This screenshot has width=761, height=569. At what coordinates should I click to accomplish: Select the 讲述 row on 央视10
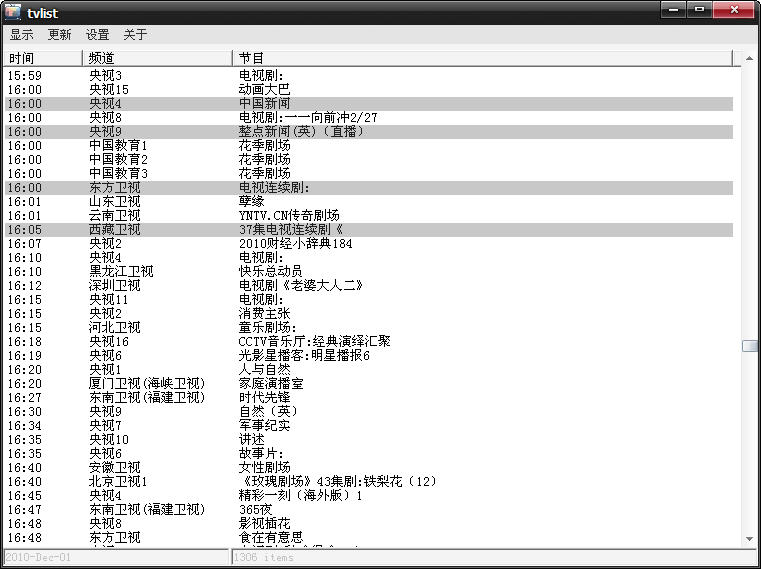(x=369, y=440)
